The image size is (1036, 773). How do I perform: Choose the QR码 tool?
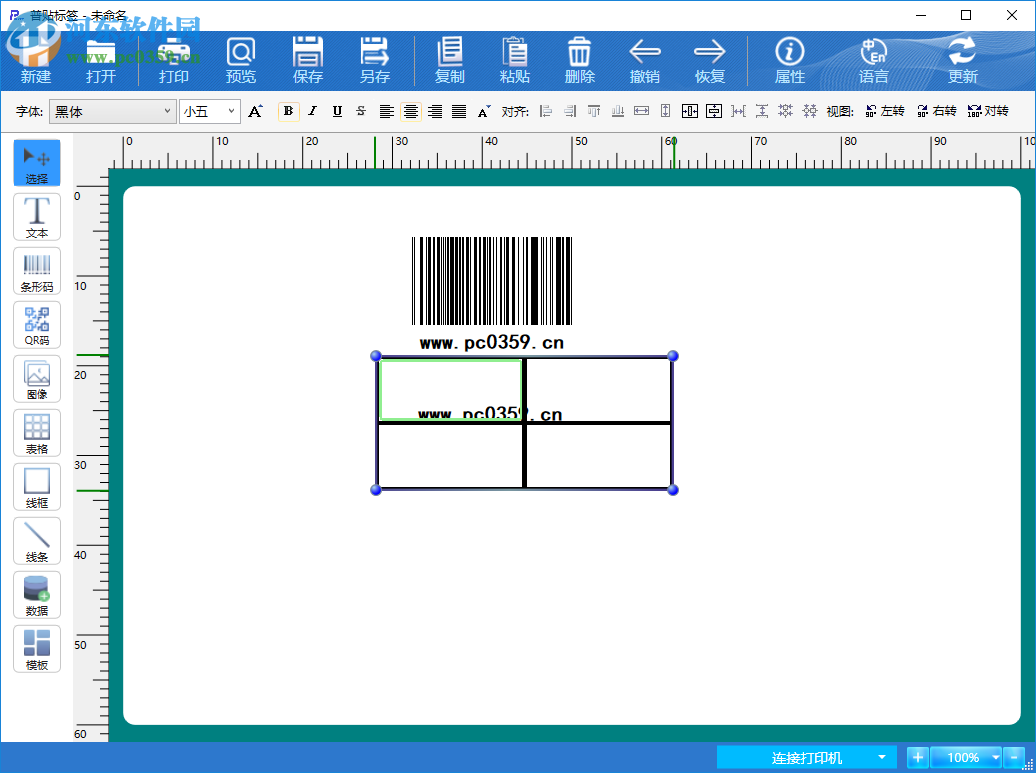37,325
